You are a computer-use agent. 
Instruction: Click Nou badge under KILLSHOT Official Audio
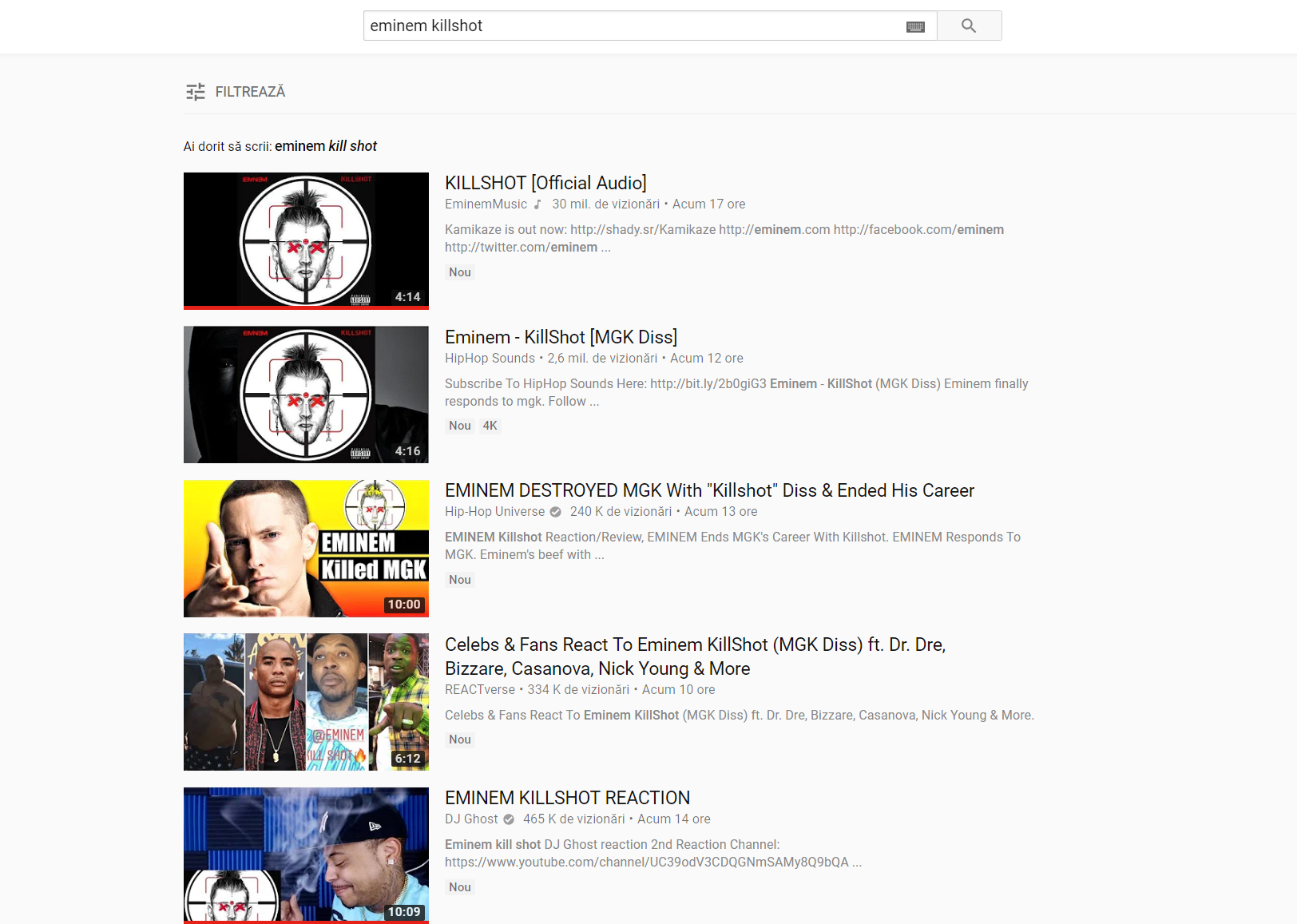pyautogui.click(x=460, y=272)
